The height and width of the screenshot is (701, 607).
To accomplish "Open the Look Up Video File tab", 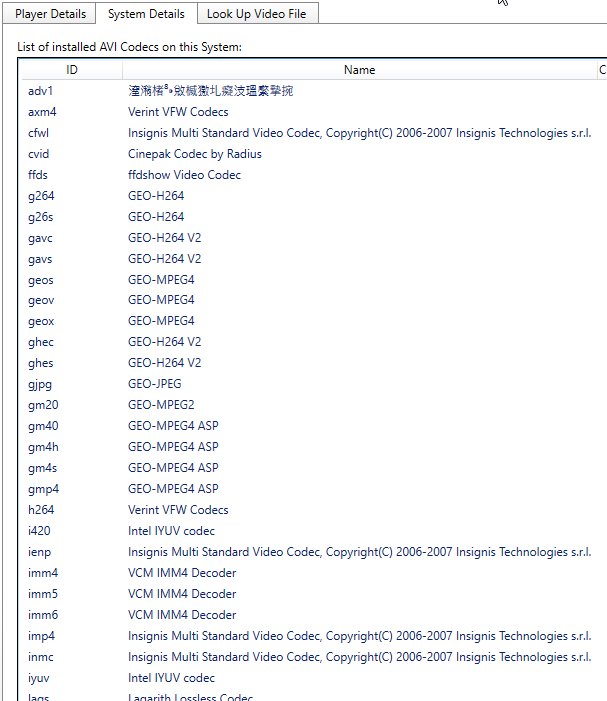I will (x=257, y=14).
